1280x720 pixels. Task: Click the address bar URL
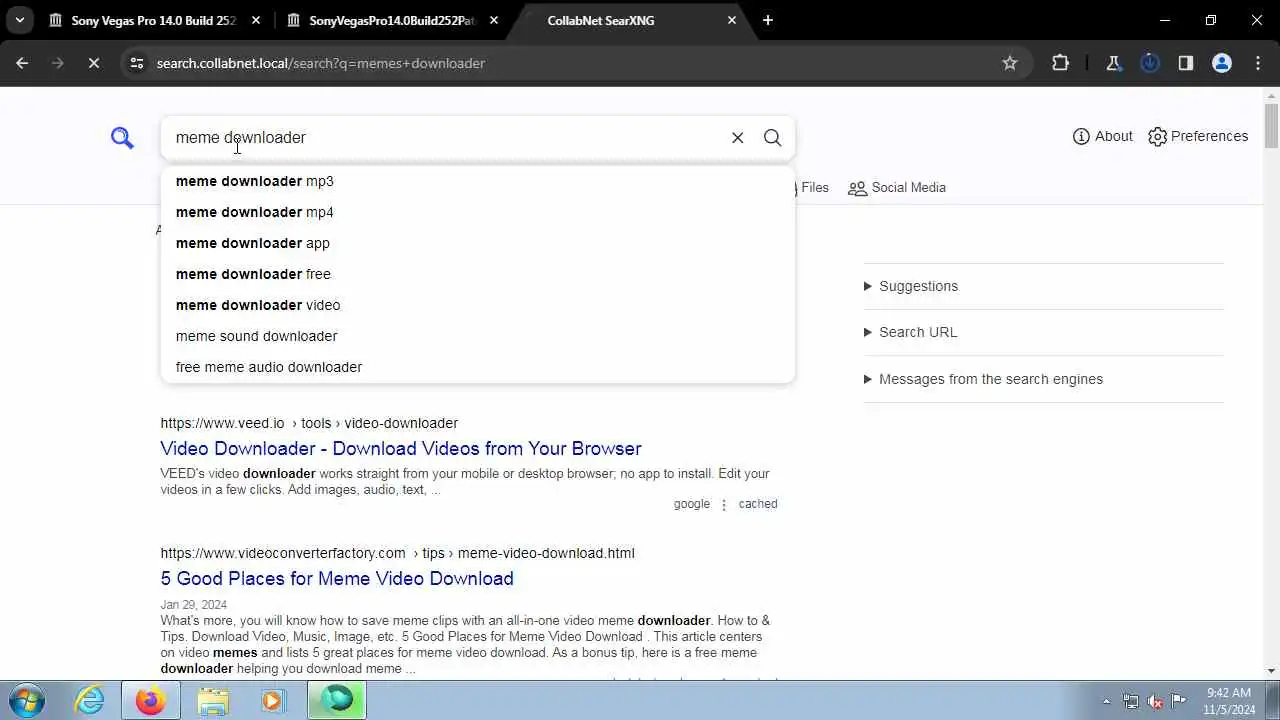click(x=320, y=63)
